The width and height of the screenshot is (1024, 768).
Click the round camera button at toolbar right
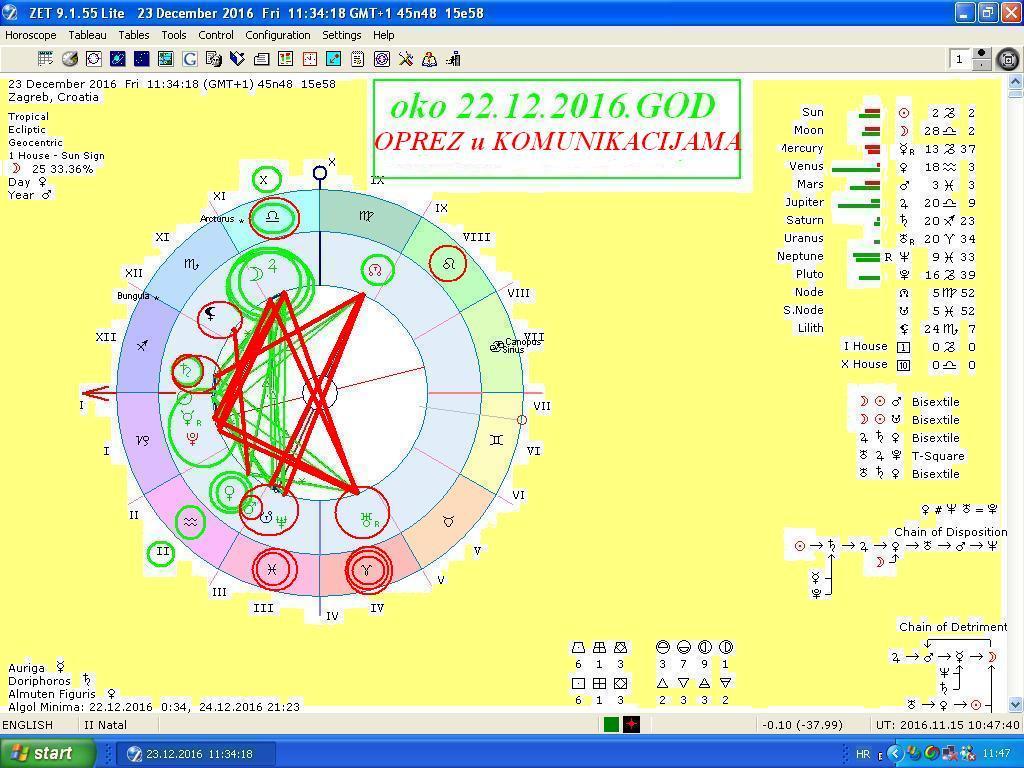pyautogui.click(x=1008, y=60)
